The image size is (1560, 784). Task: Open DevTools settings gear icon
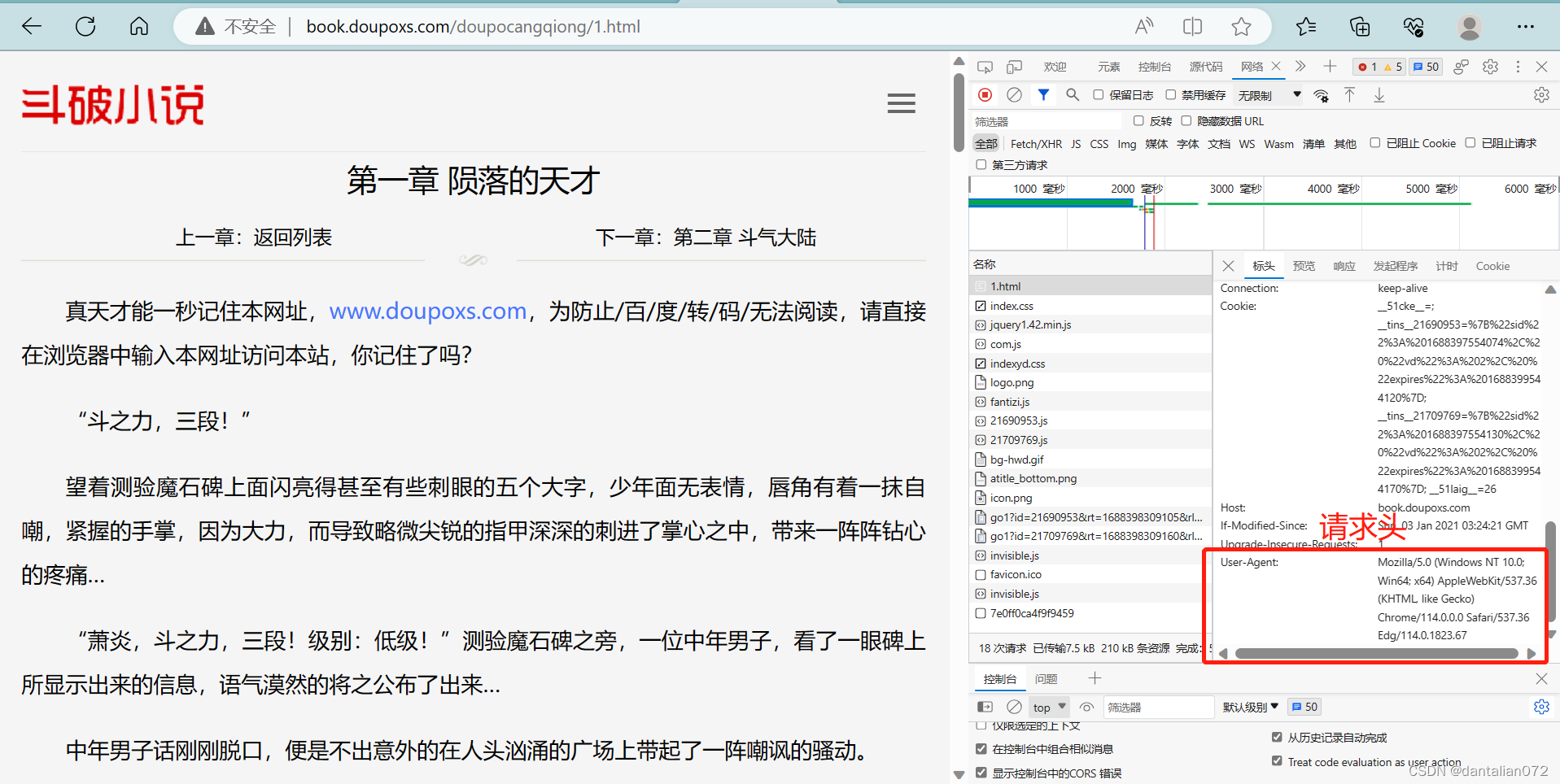tap(1490, 67)
